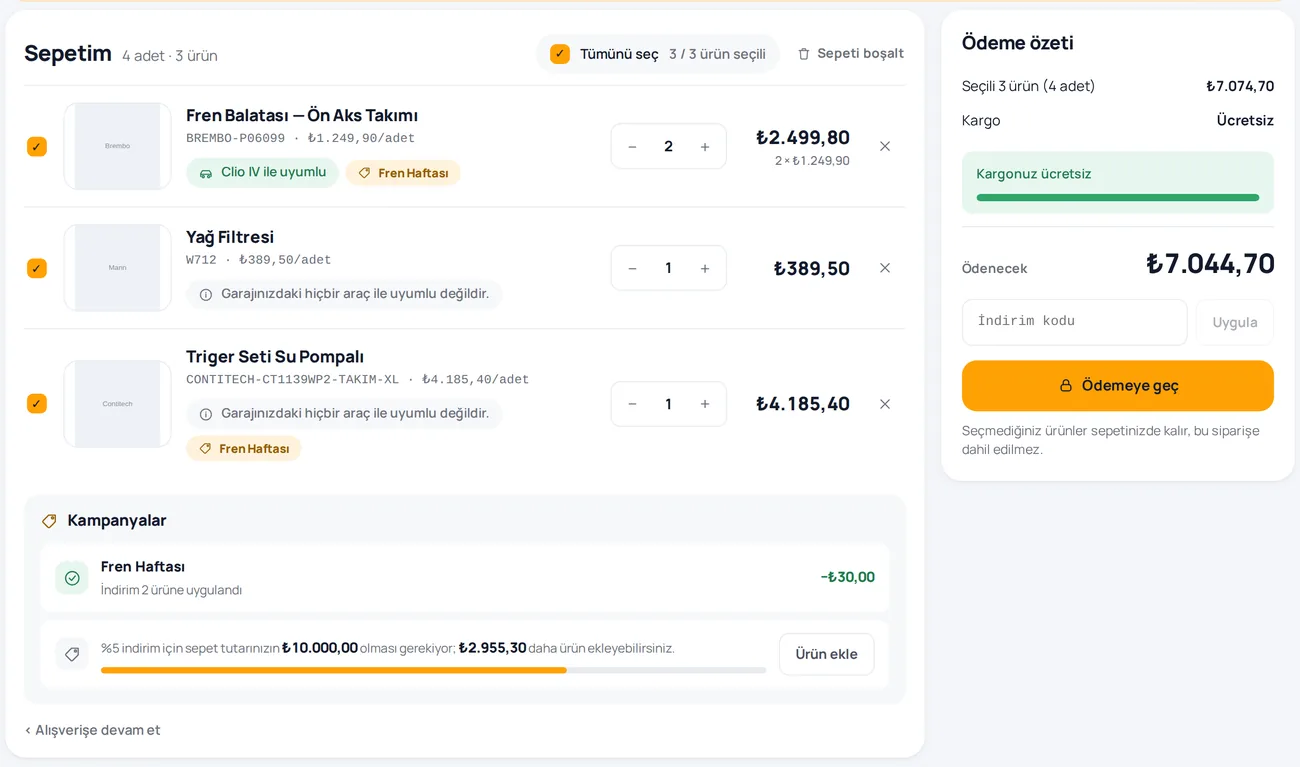
Task: Remove Triger Seti Su Pompalı with X icon
Action: [885, 404]
